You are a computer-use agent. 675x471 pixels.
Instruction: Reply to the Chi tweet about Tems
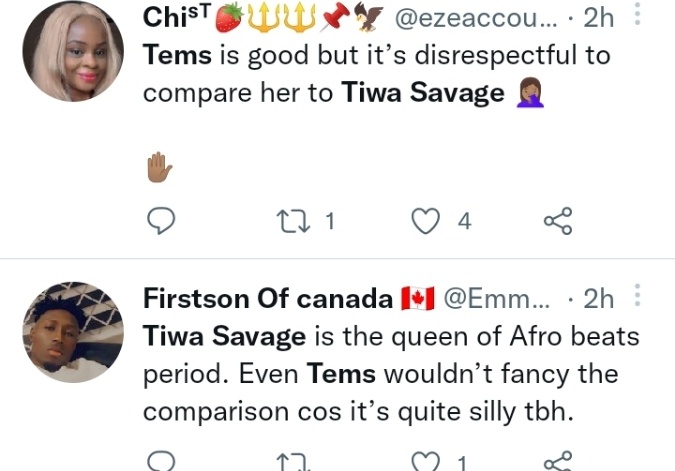[x=161, y=220]
